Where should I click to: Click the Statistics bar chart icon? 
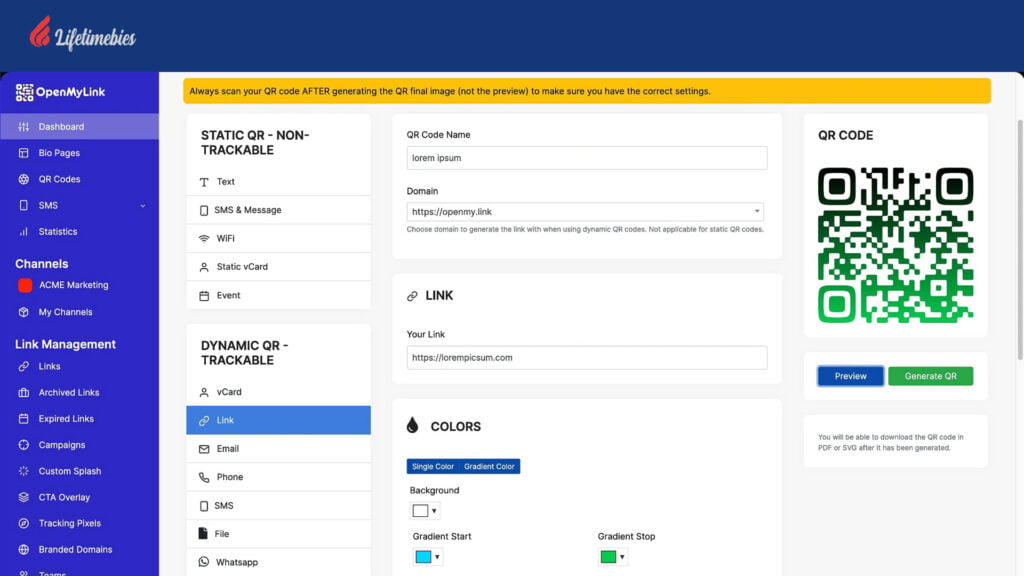pyautogui.click(x=24, y=231)
